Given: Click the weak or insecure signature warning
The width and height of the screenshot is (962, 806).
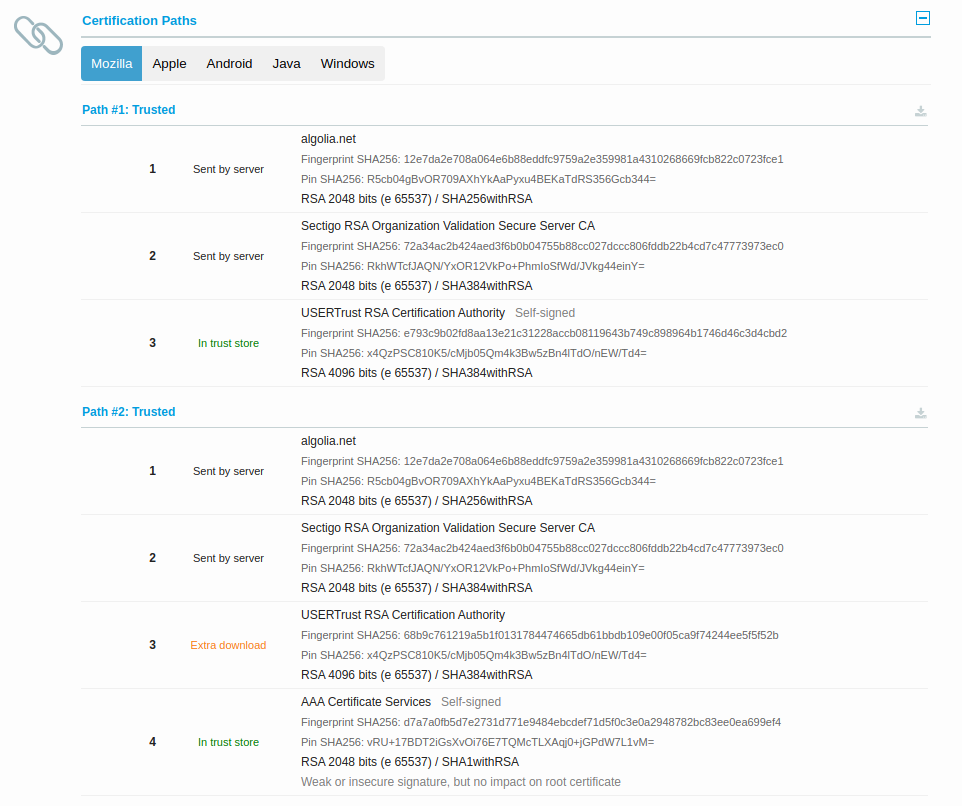Looking at the screenshot, I should coord(461,782).
